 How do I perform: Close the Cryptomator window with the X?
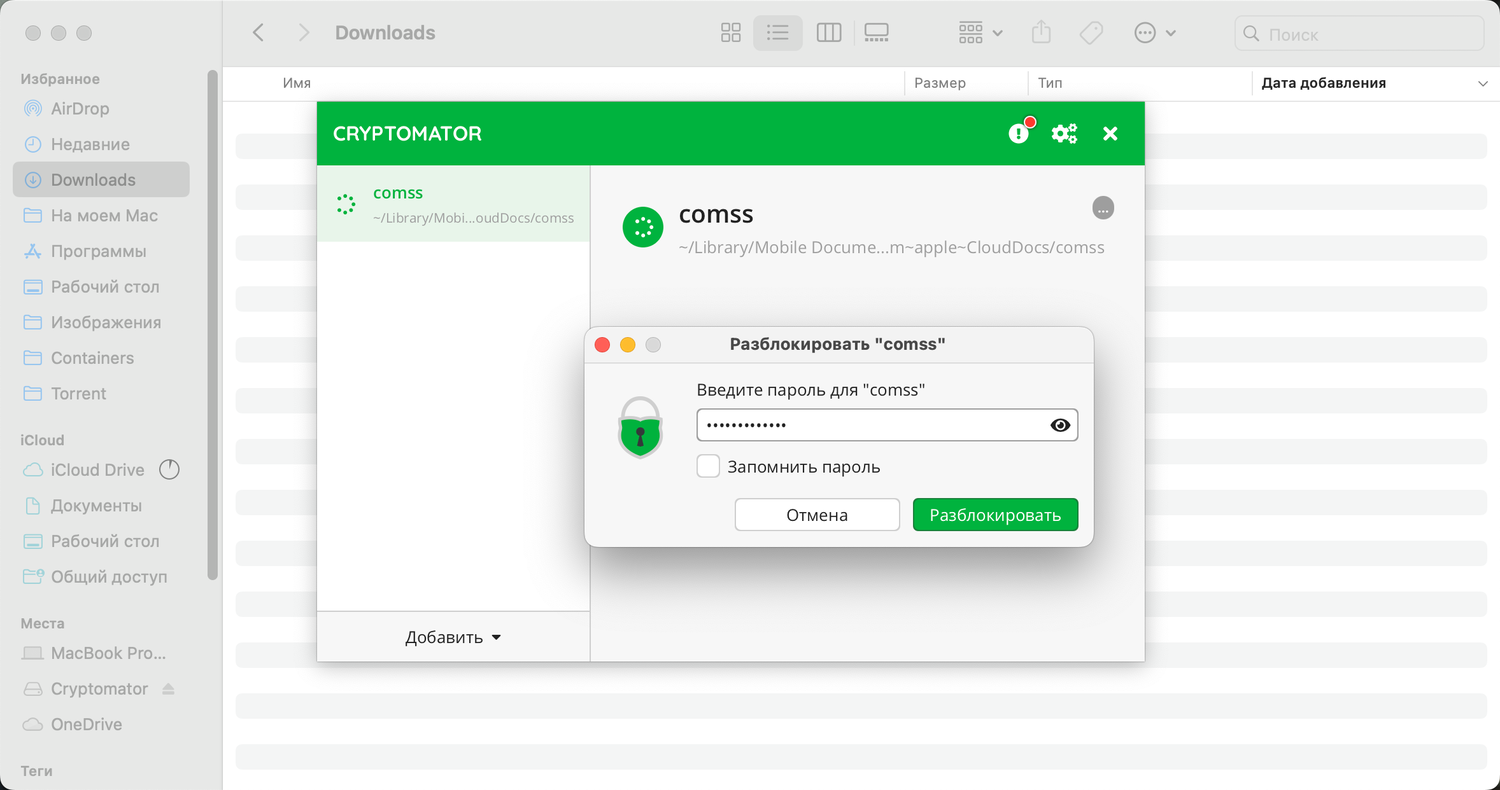click(x=1110, y=133)
